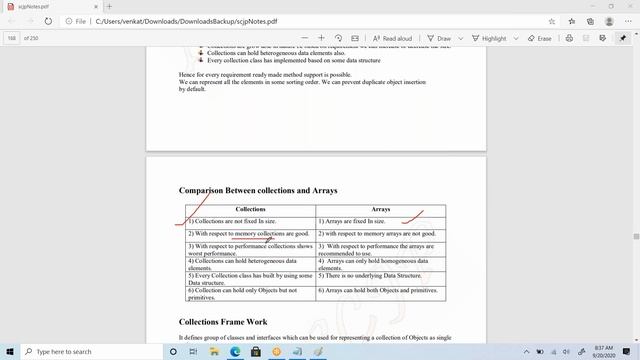The width and height of the screenshot is (640, 360).
Task: Refresh the page
Action: [48, 21]
